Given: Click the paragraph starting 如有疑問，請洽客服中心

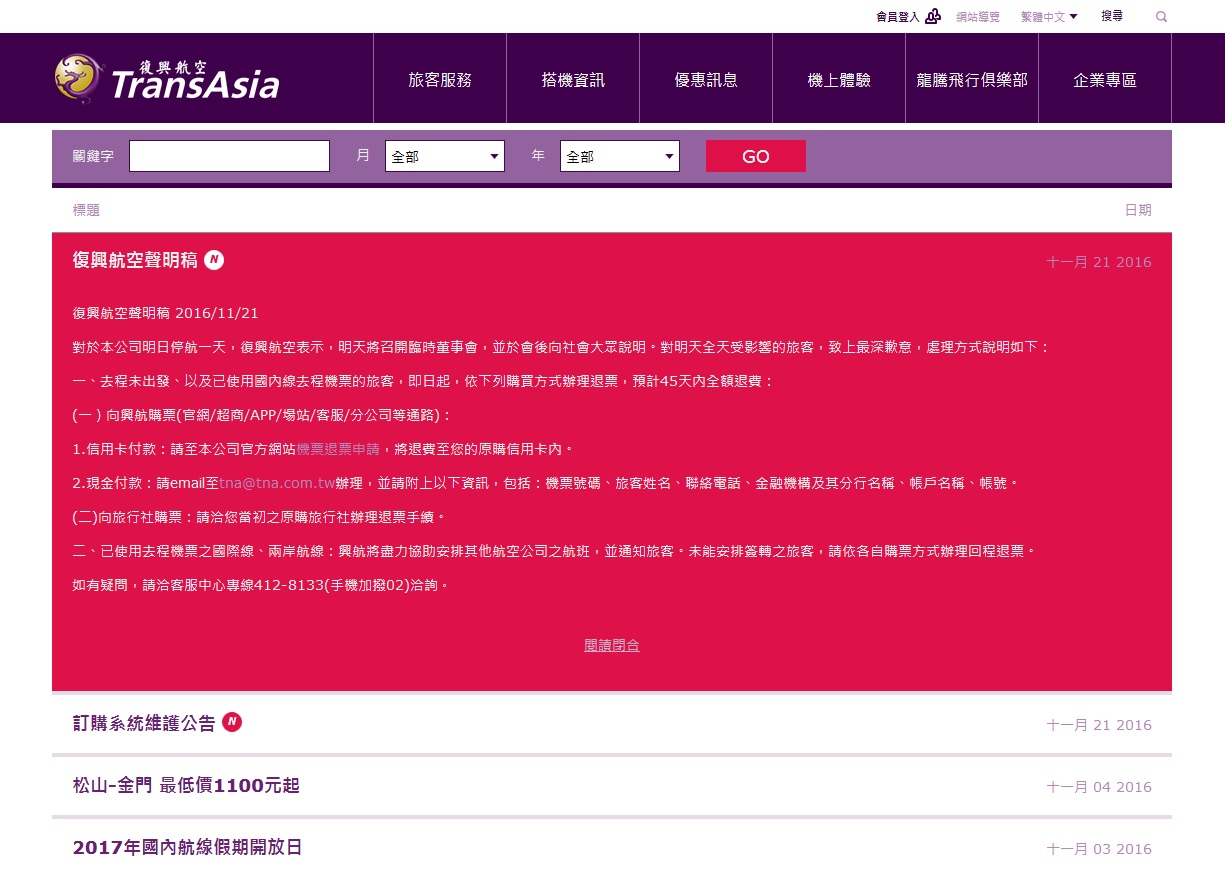Looking at the screenshot, I should point(261,585).
